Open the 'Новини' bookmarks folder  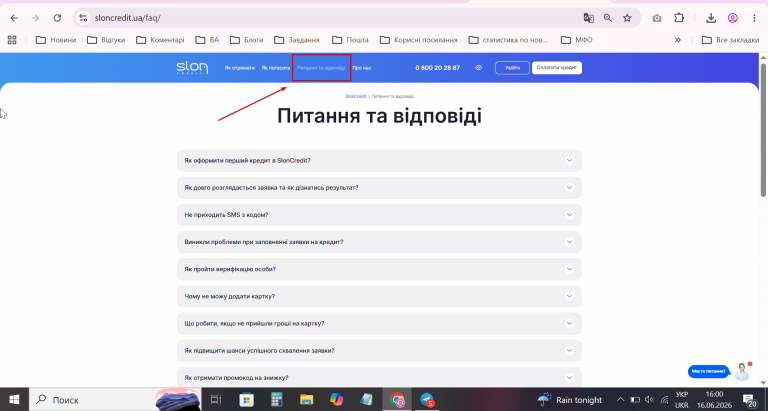click(x=56, y=40)
